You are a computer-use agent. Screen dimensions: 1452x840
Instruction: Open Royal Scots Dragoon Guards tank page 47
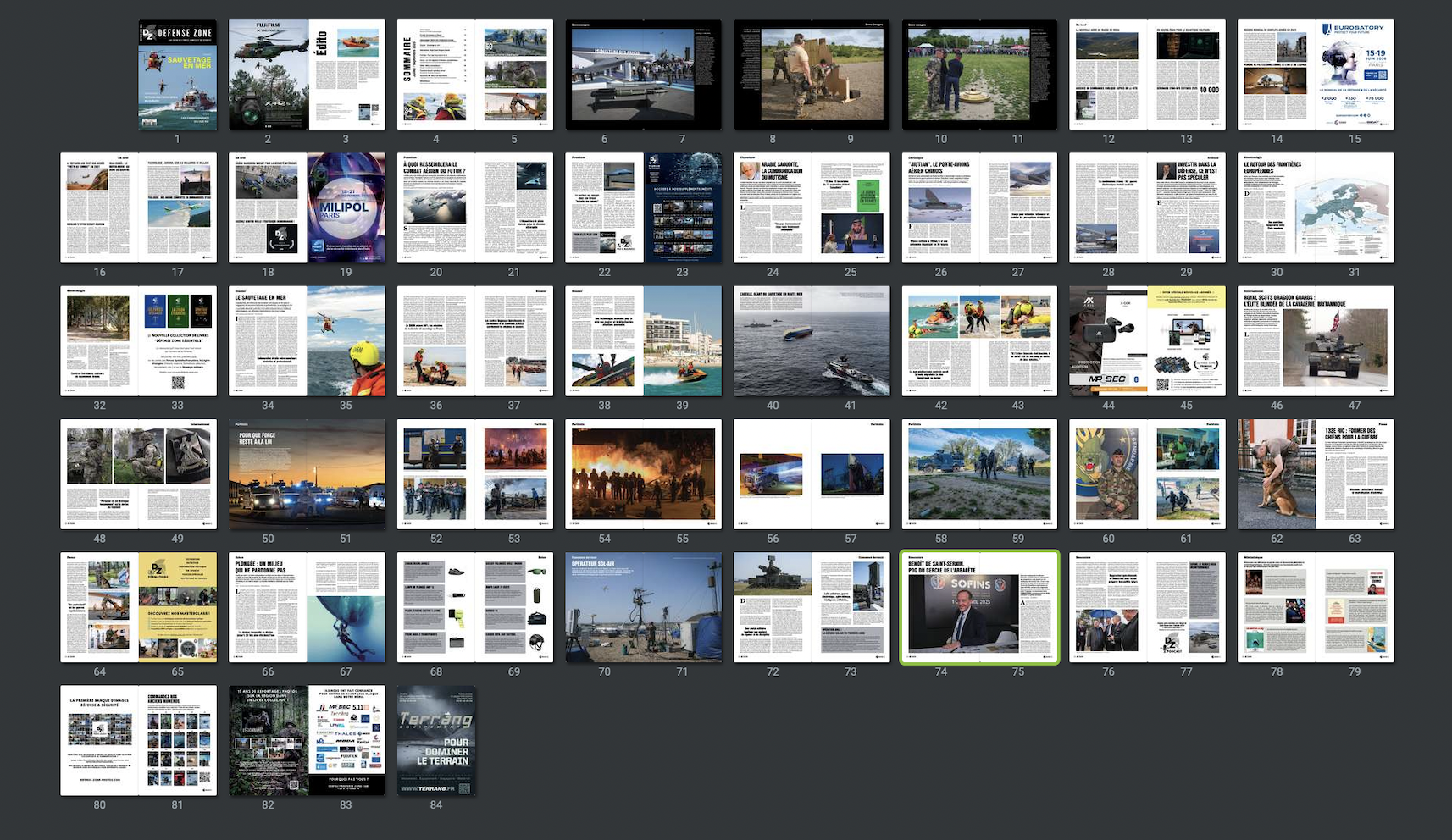click(x=1355, y=340)
